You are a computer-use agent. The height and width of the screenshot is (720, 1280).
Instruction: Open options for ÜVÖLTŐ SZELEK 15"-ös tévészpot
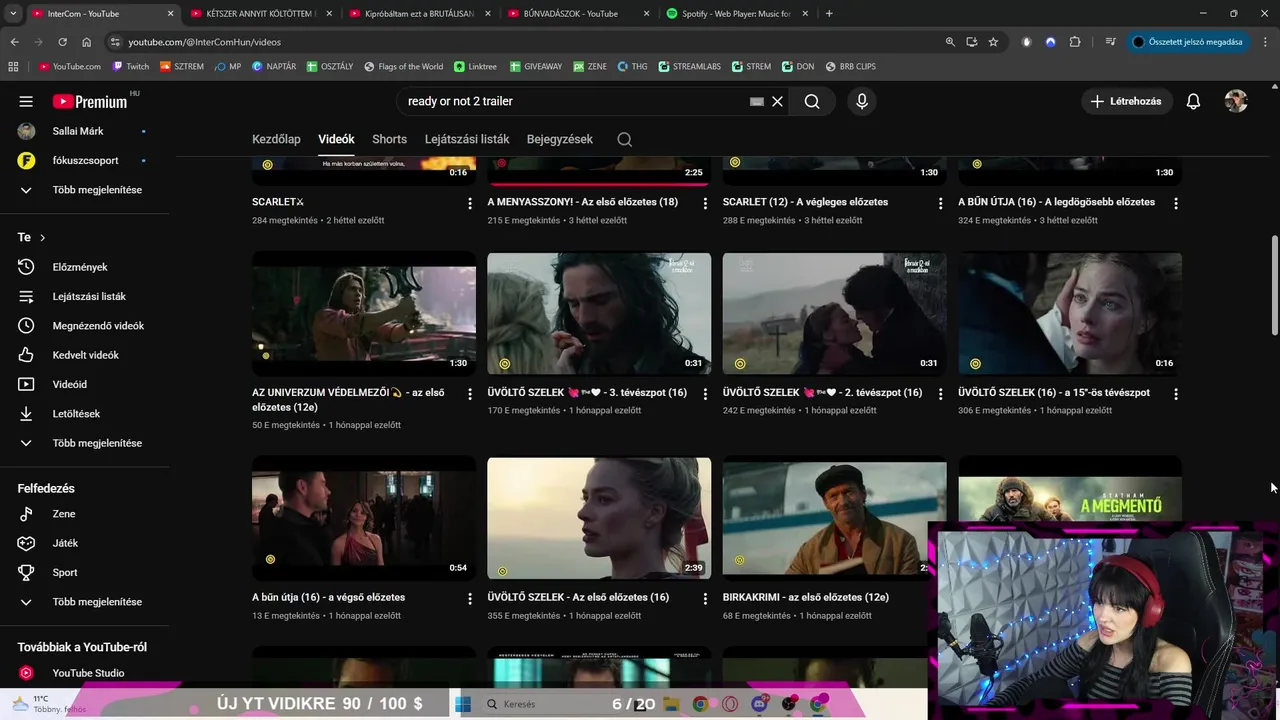pos(1176,394)
